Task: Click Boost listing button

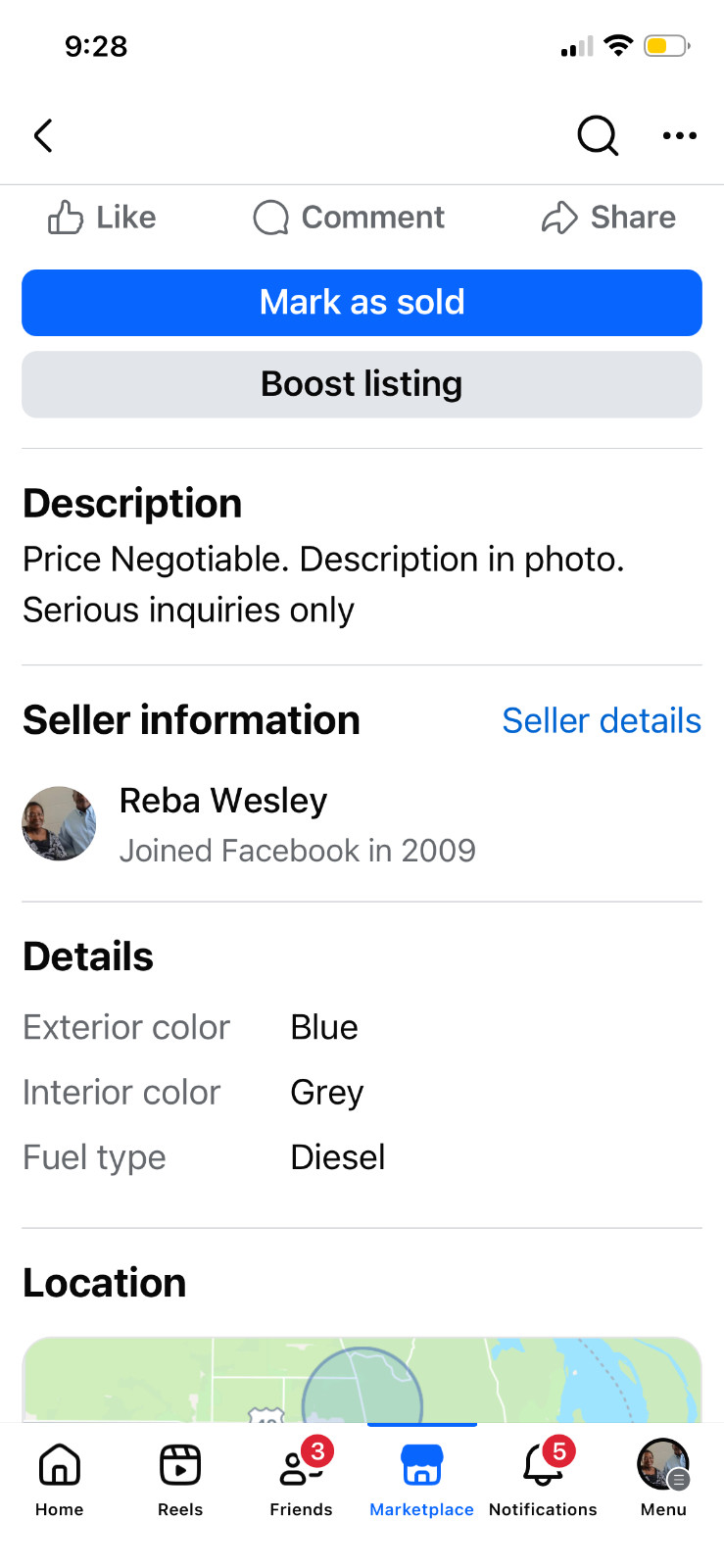Action: (x=362, y=384)
